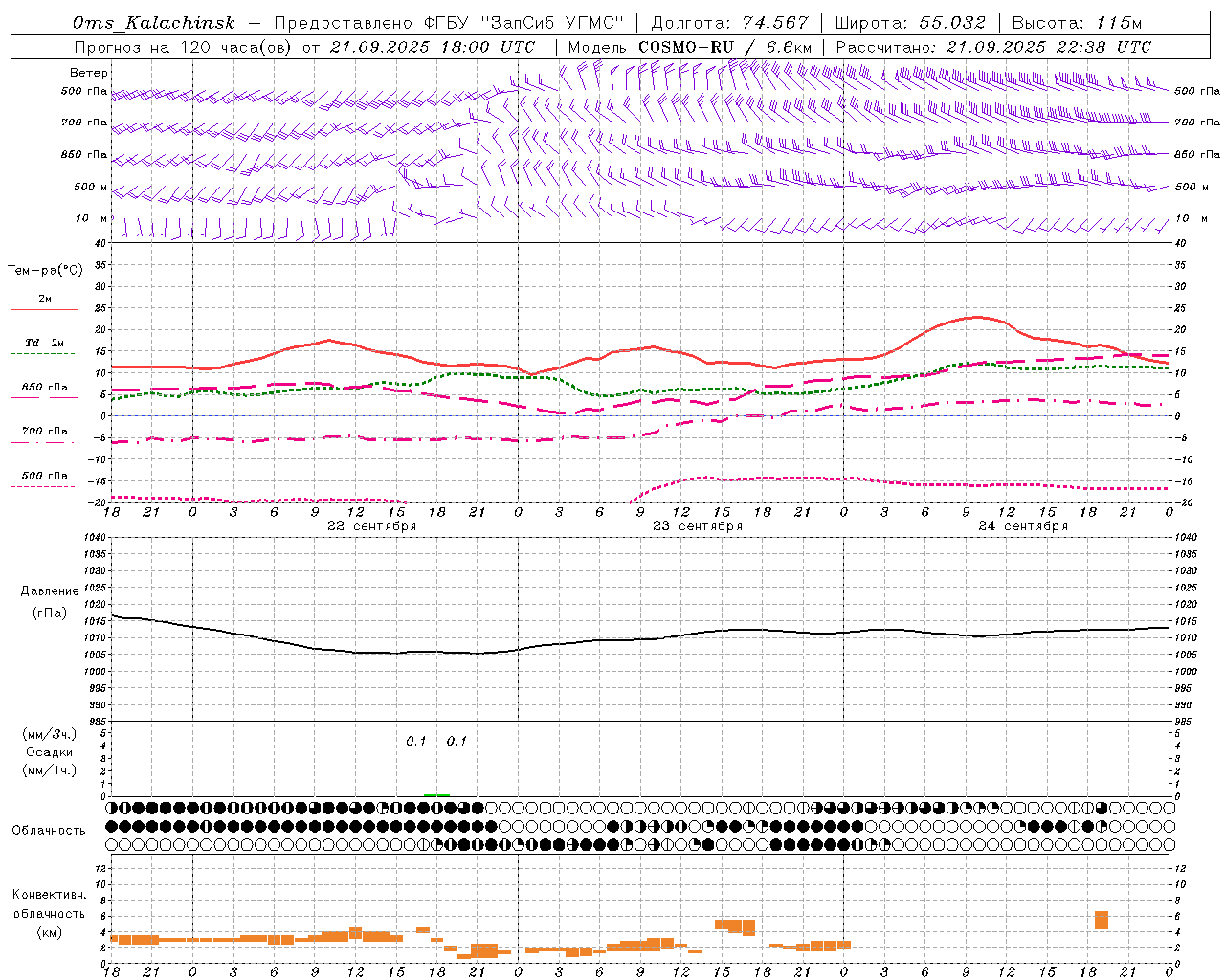This screenshot has width=1225, height=980.
Task: Click the "Конвективн." convective cloud label
Action: point(50,895)
